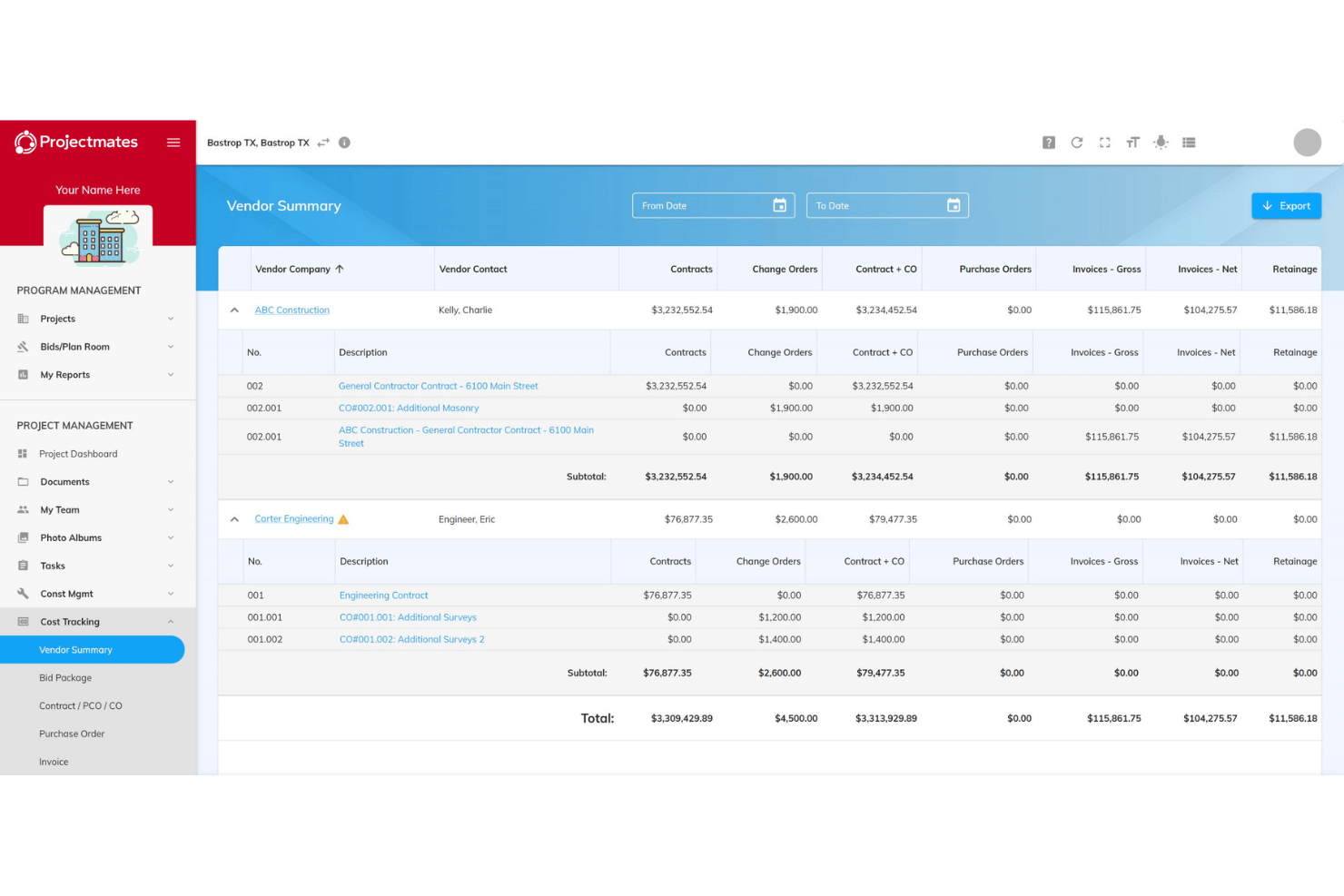Open CO#001.001: Additional Surveys link
This screenshot has width=1344, height=896.
click(408, 617)
